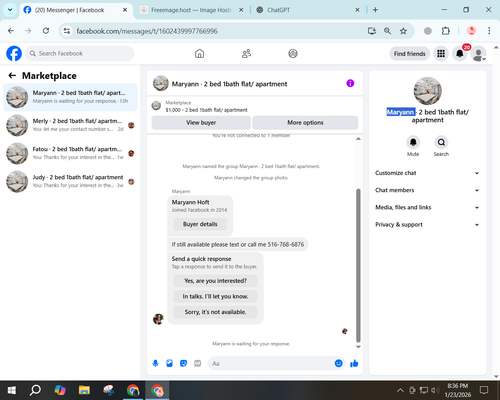
Task: Open the Friends icon in top navigation
Action: 246,53
